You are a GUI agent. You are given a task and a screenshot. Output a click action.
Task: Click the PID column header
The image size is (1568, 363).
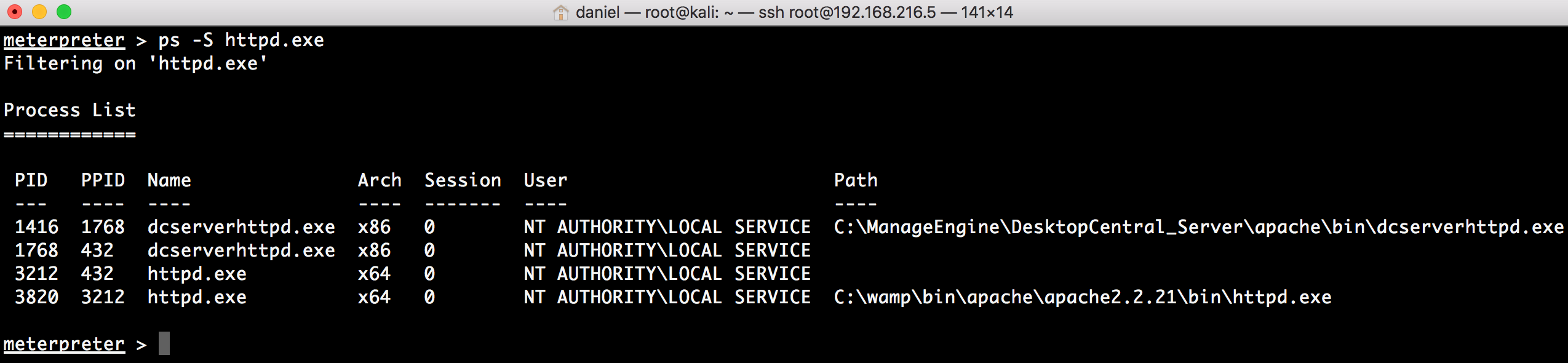tap(31, 180)
